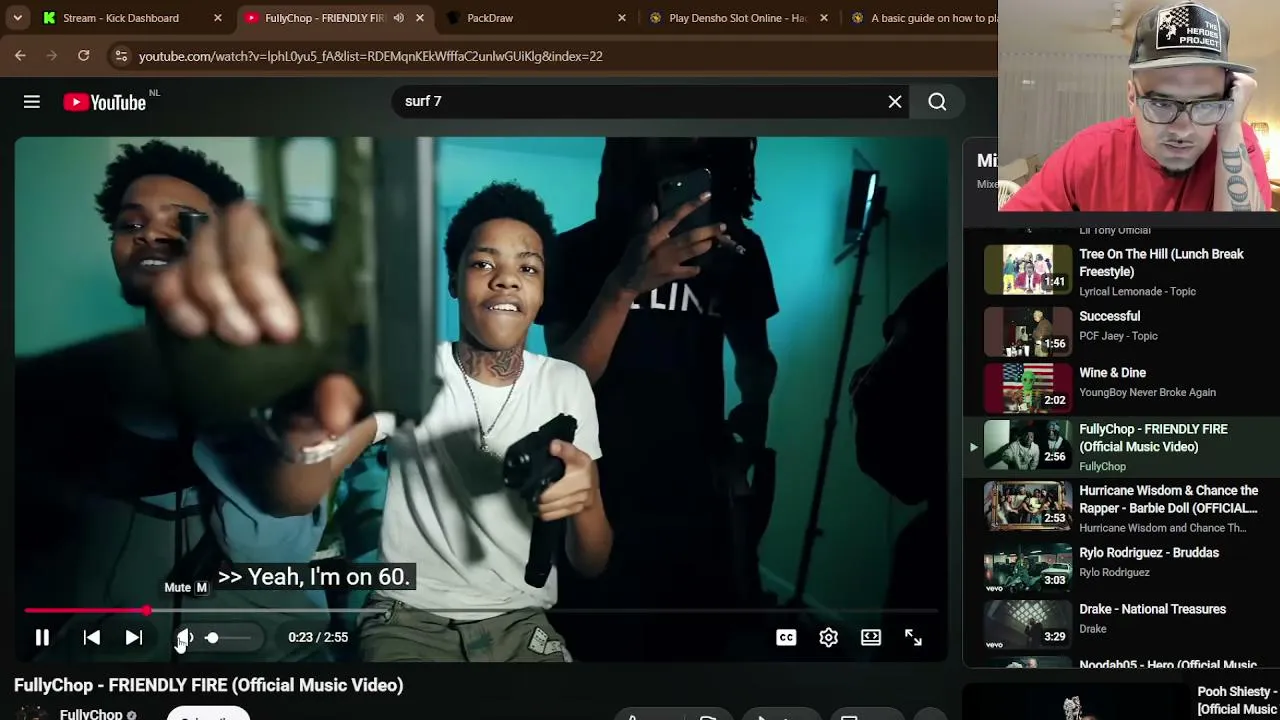Close the Play Densho Slot Online tab
This screenshot has height=720, width=1280.
(x=824, y=18)
